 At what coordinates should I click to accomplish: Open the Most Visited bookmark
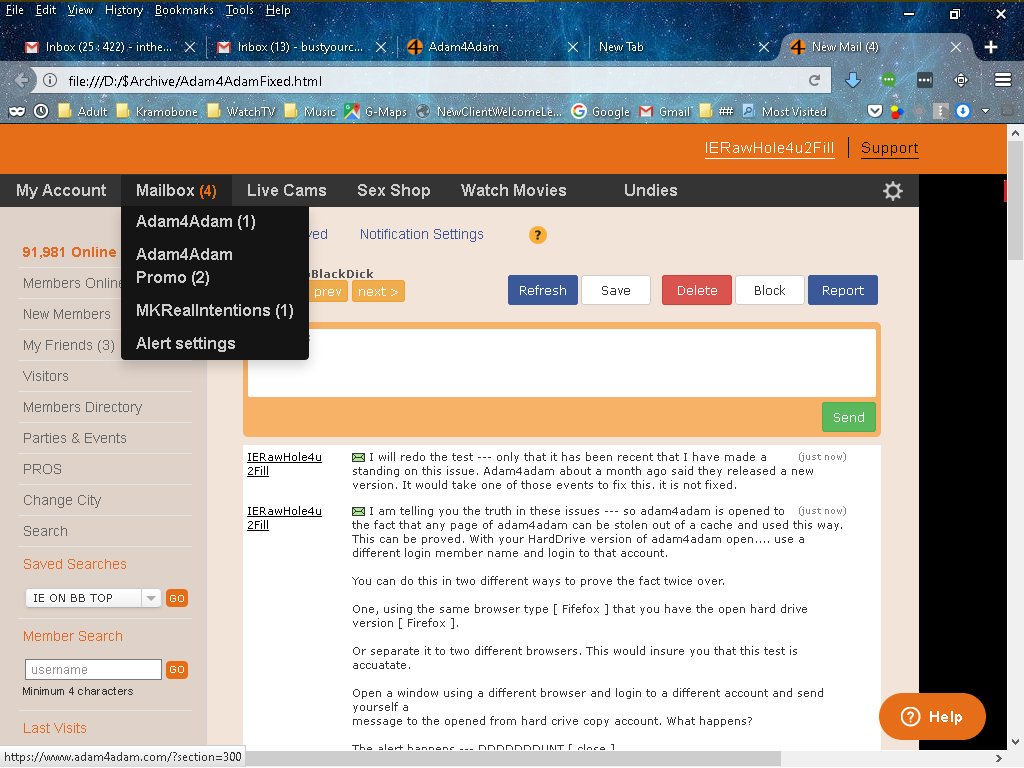point(784,112)
